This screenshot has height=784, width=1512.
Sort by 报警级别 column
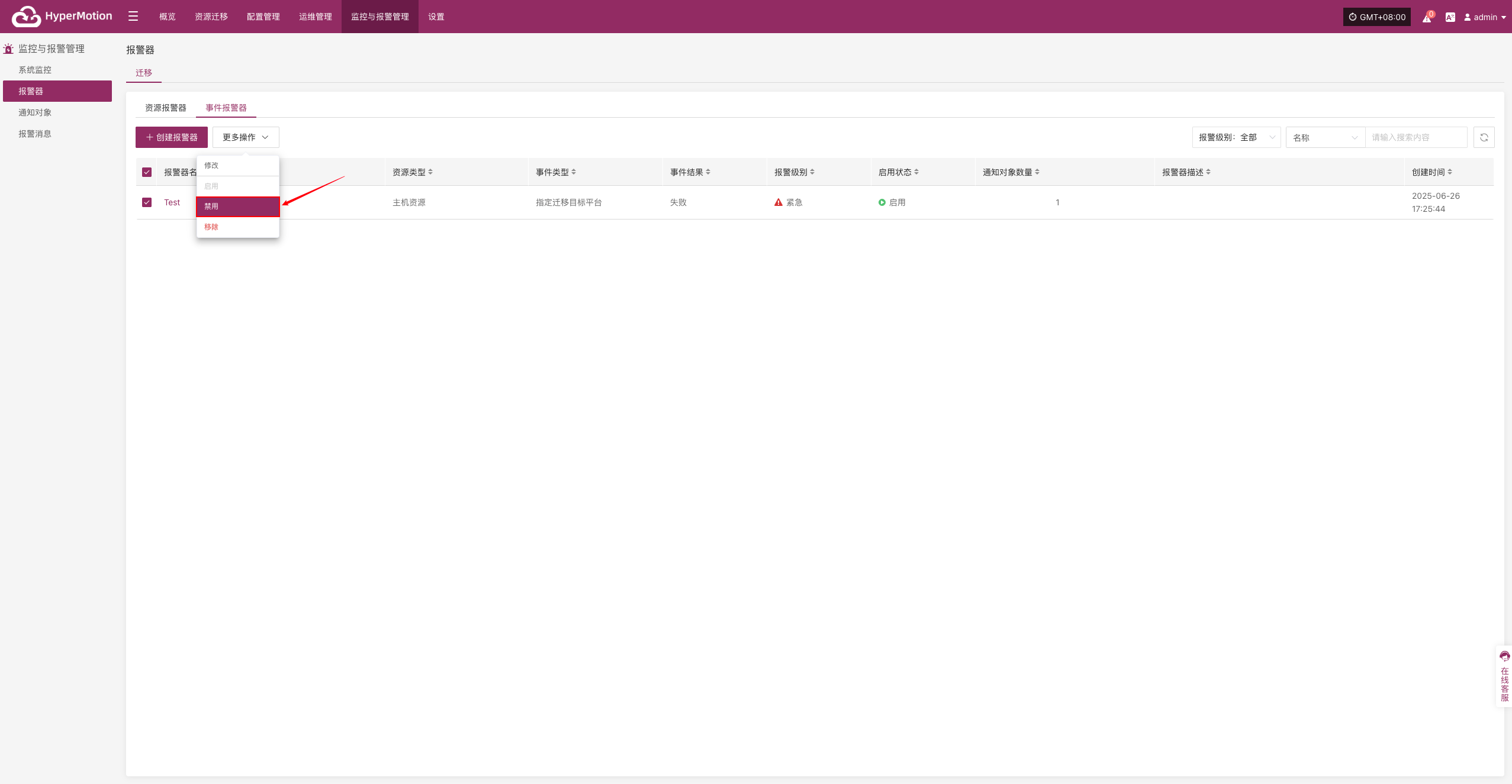pyautogui.click(x=812, y=172)
